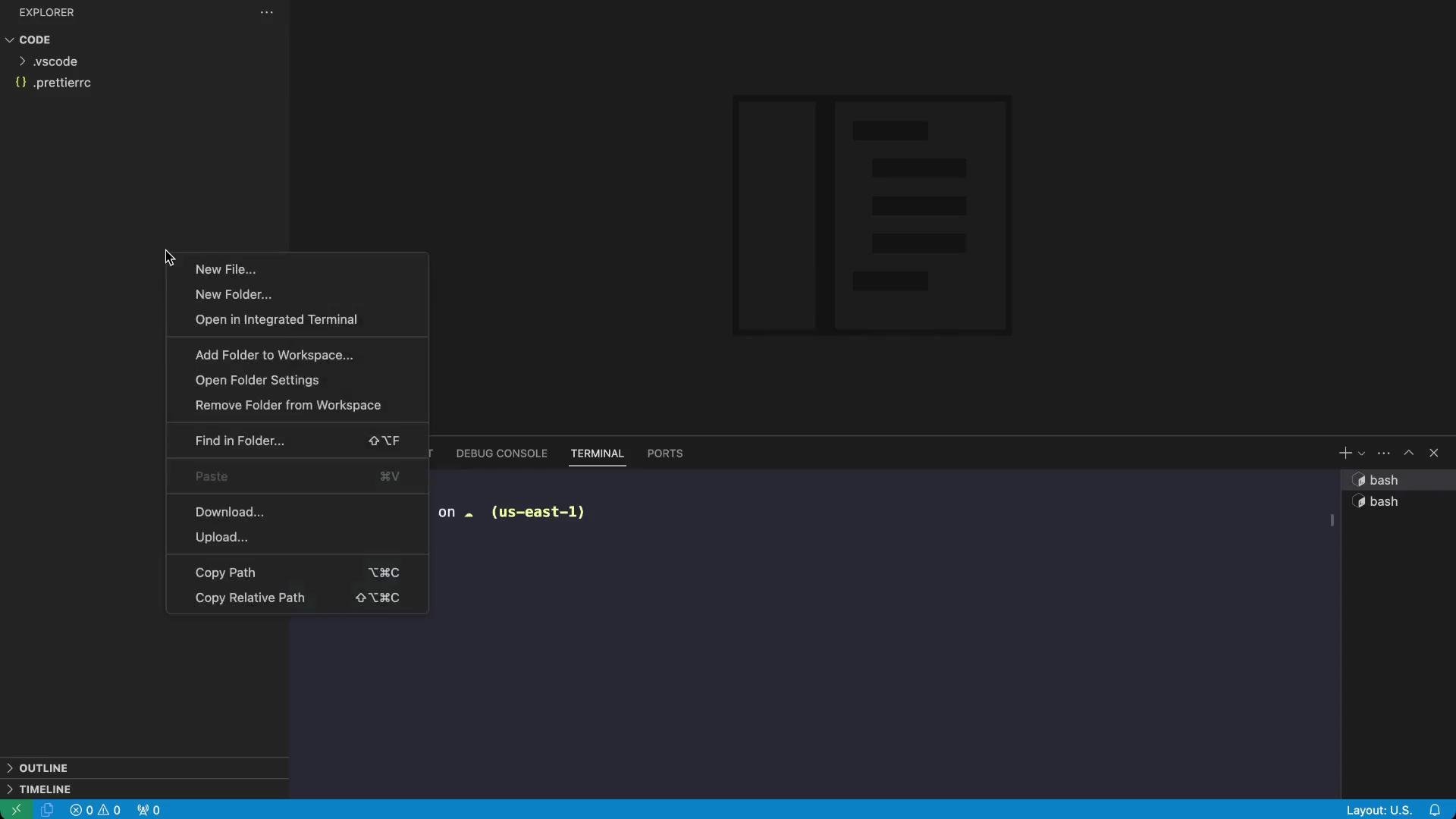
Task: Select Open Folder Settings
Action: pos(297,380)
